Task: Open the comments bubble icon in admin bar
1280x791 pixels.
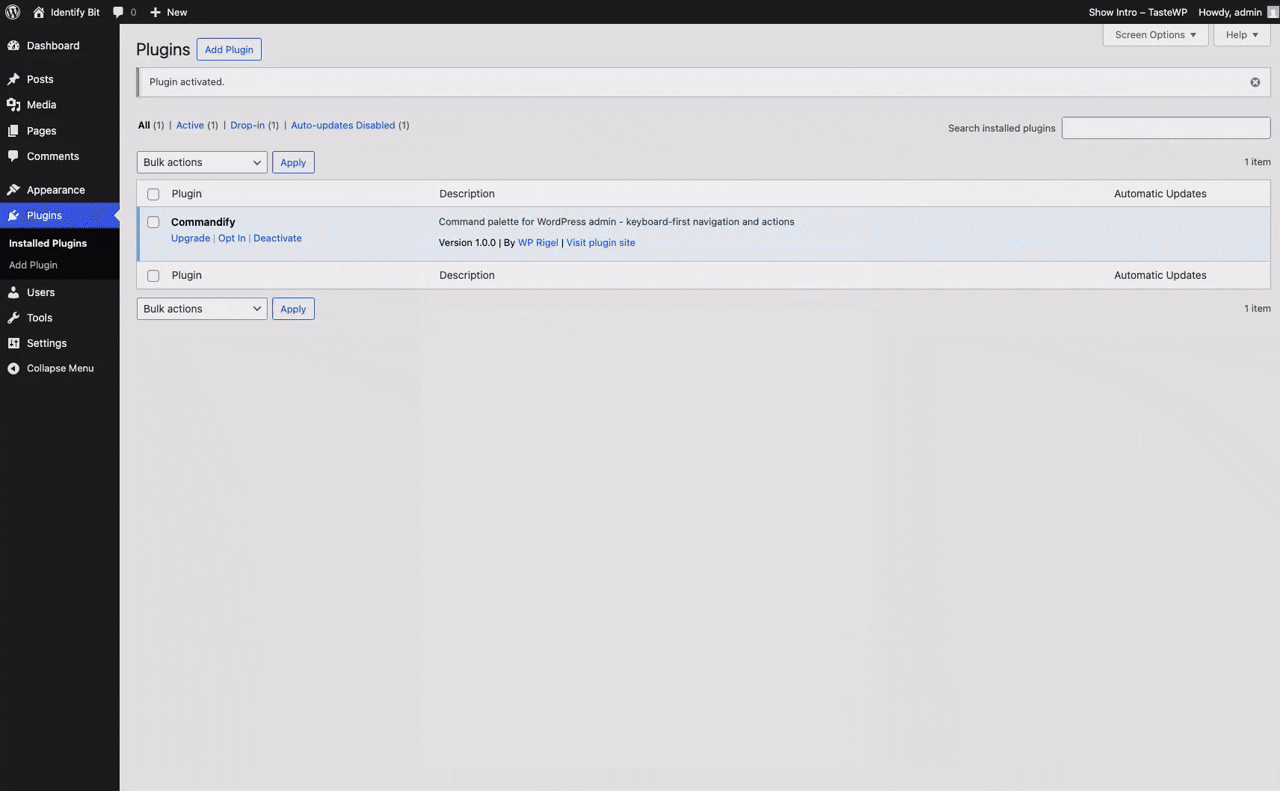Action: coord(119,12)
